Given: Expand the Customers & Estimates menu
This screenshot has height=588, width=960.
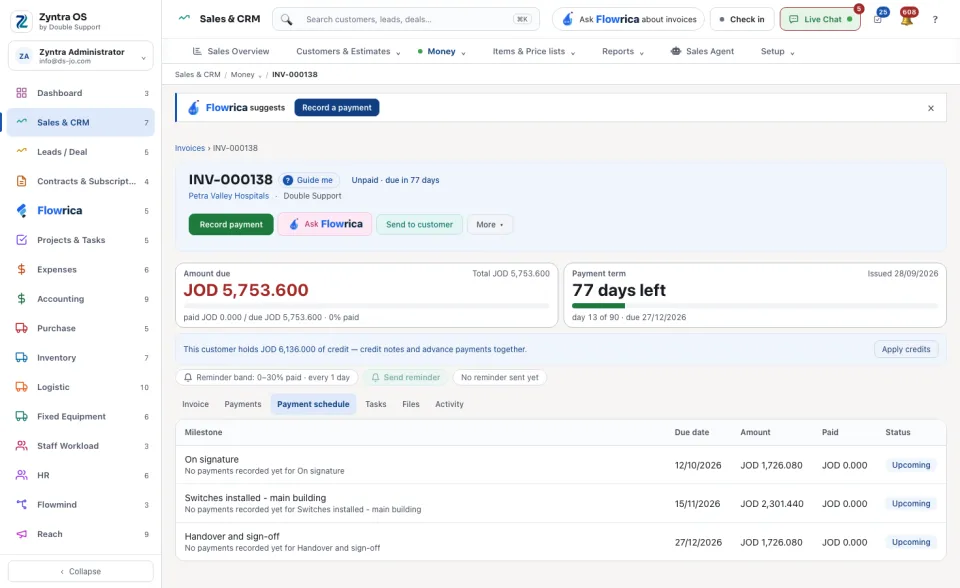Looking at the screenshot, I should click(348, 51).
